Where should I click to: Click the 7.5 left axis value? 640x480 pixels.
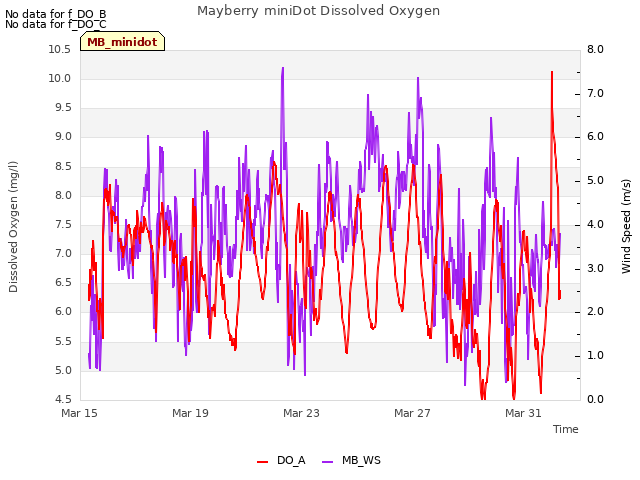(x=63, y=224)
